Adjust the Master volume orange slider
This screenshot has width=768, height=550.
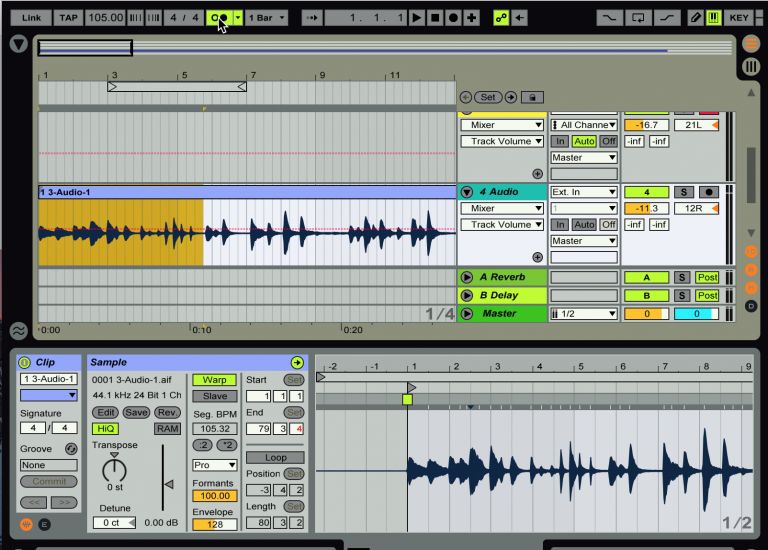(x=647, y=314)
